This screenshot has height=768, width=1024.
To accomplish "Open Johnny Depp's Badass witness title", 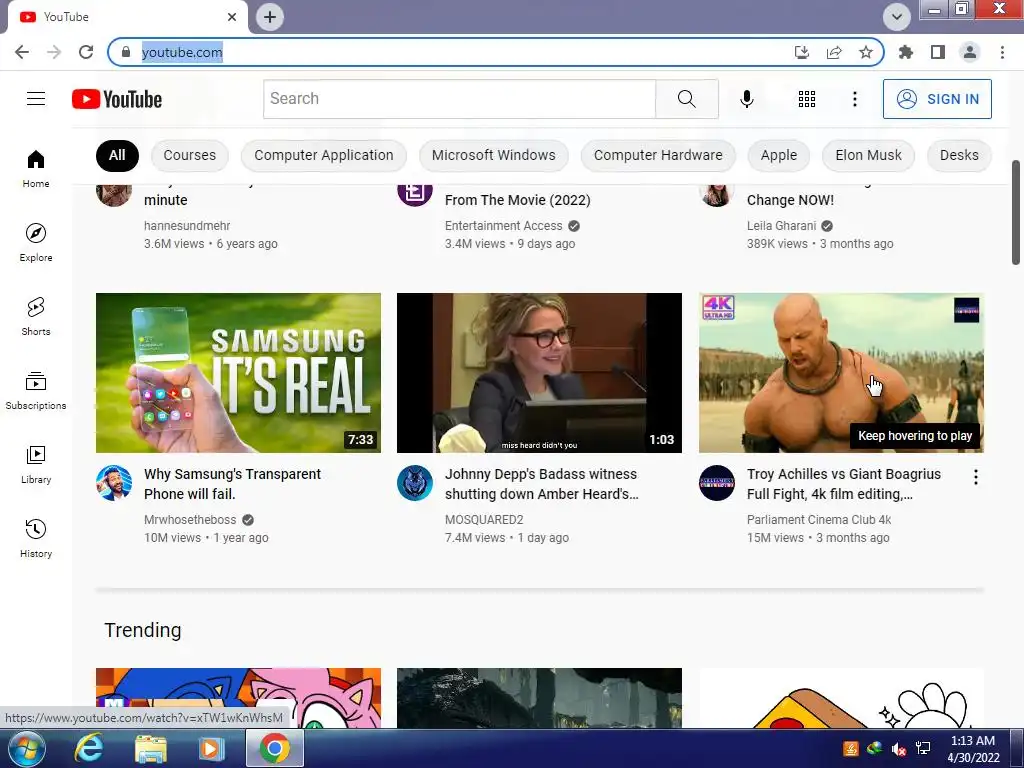I will tap(542, 484).
